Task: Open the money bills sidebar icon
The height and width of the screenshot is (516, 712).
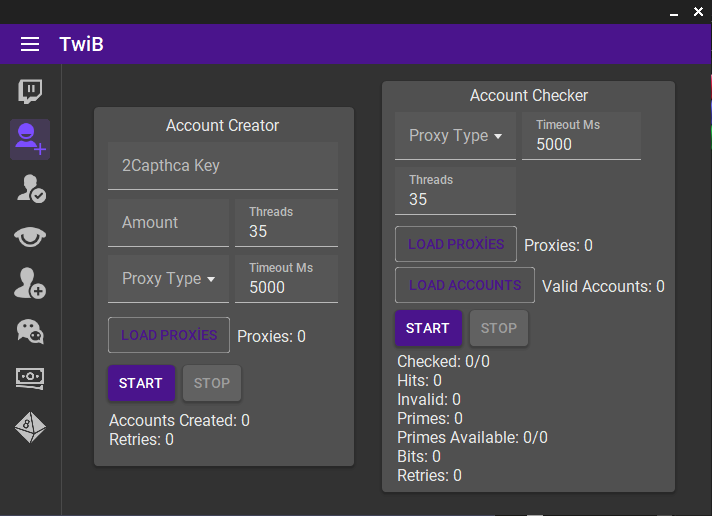Action: 30,378
